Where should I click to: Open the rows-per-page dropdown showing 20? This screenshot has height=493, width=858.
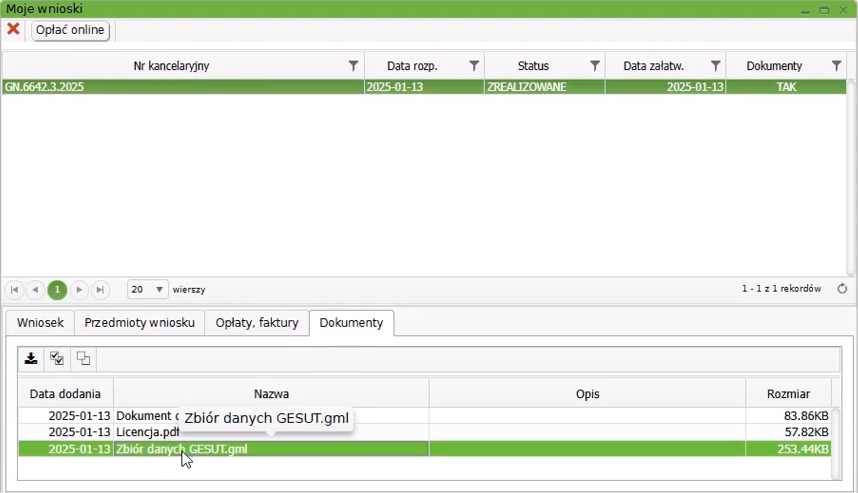(x=147, y=290)
